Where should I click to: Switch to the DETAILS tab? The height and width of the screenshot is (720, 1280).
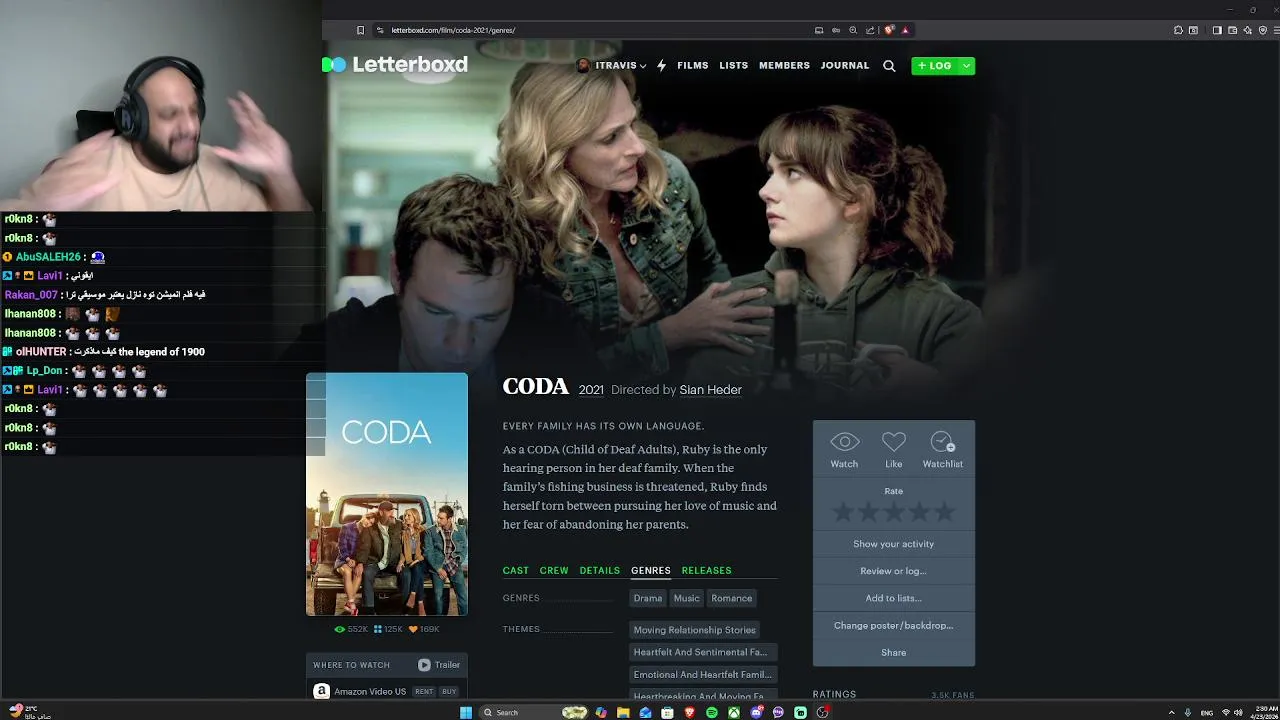600,570
